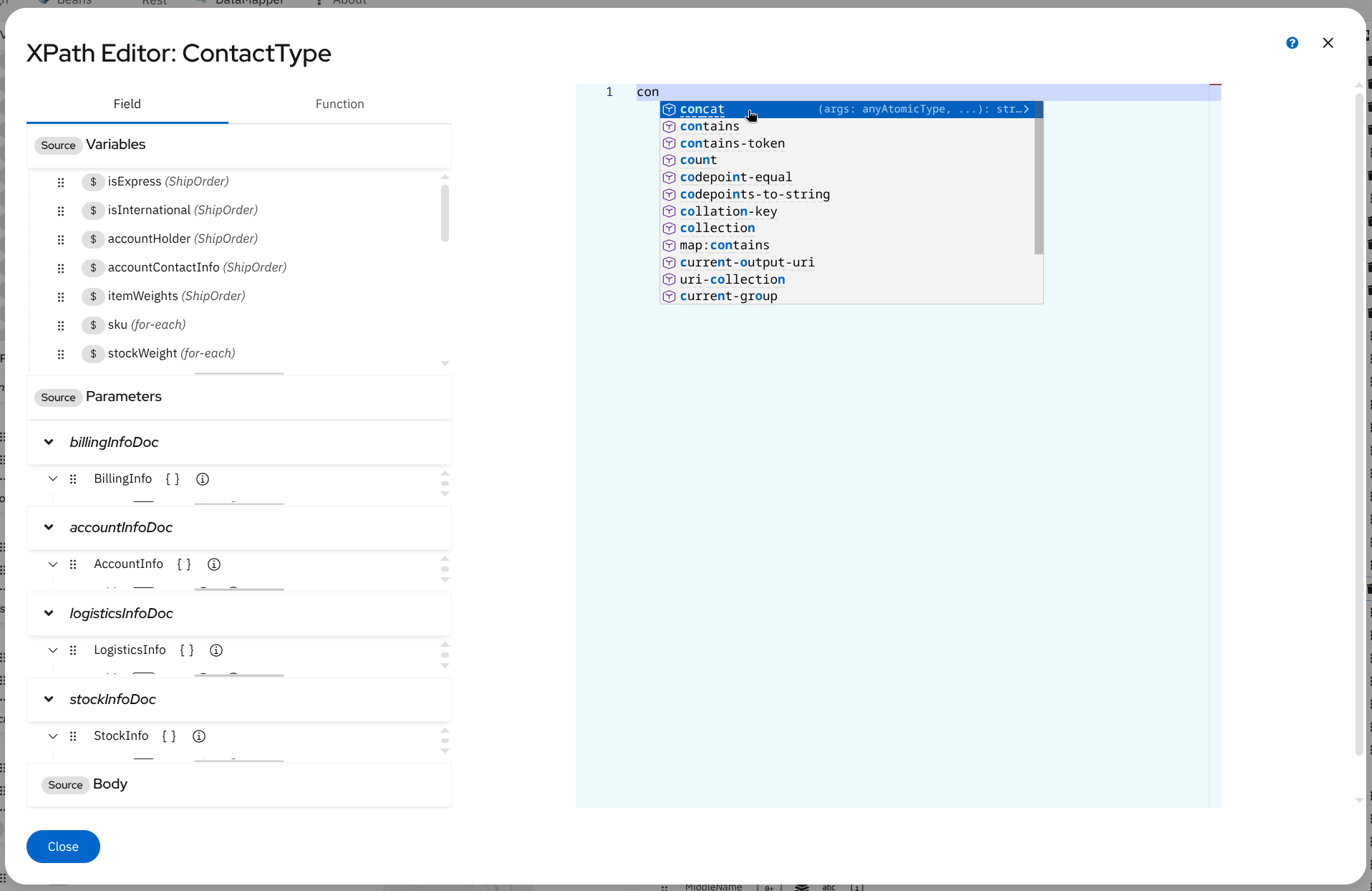Grab the drag handle of AccountInfo node
1372x891 pixels.
click(x=73, y=564)
